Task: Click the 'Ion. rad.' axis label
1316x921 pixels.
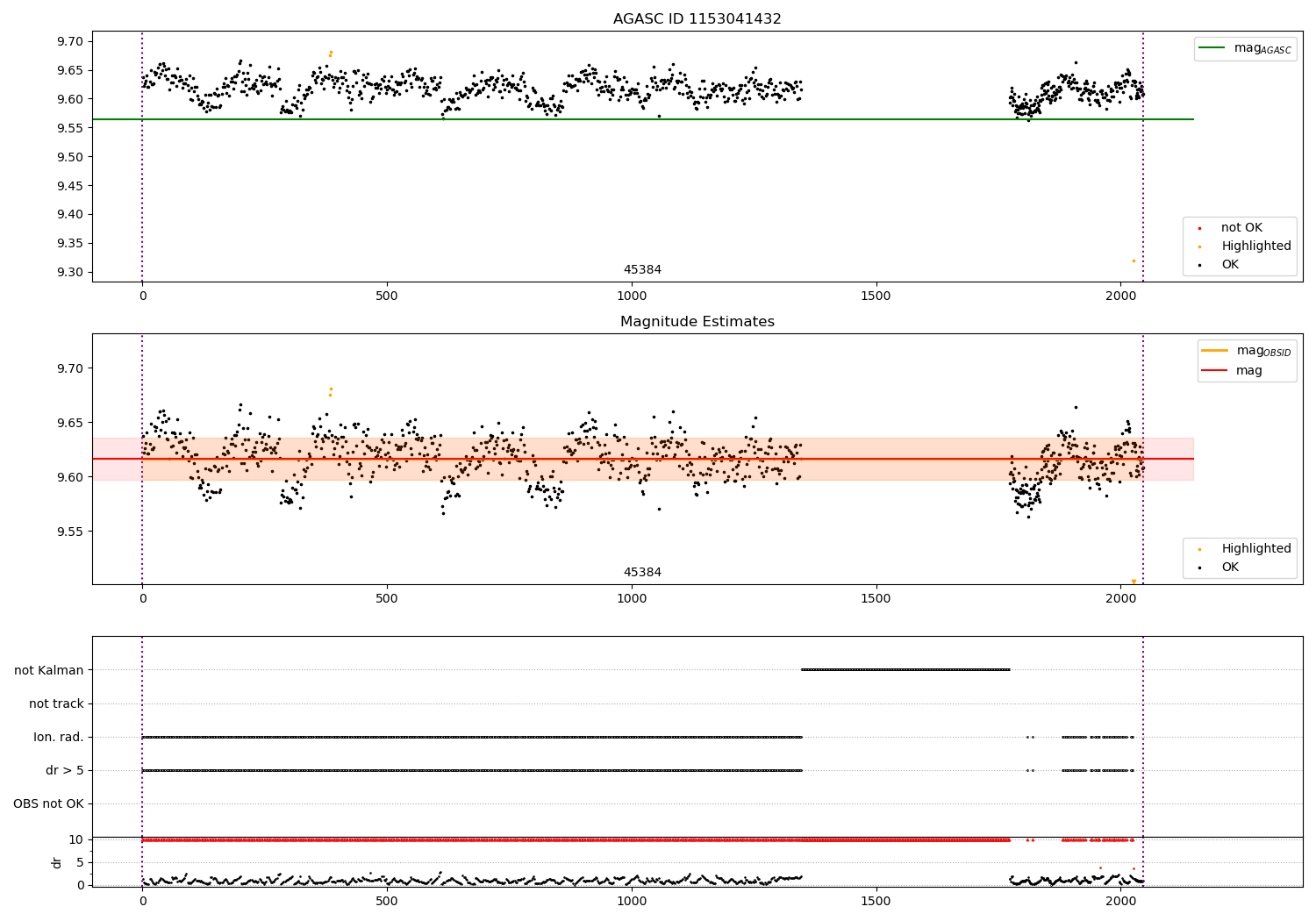Action: coord(59,737)
